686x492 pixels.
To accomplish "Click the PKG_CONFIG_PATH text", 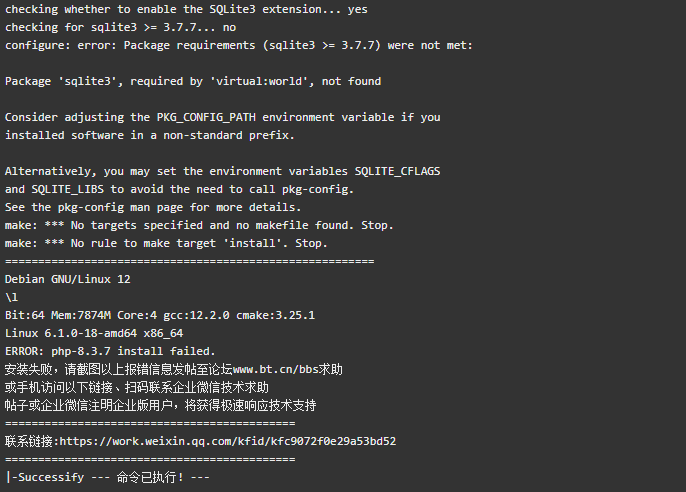I will (206, 118).
